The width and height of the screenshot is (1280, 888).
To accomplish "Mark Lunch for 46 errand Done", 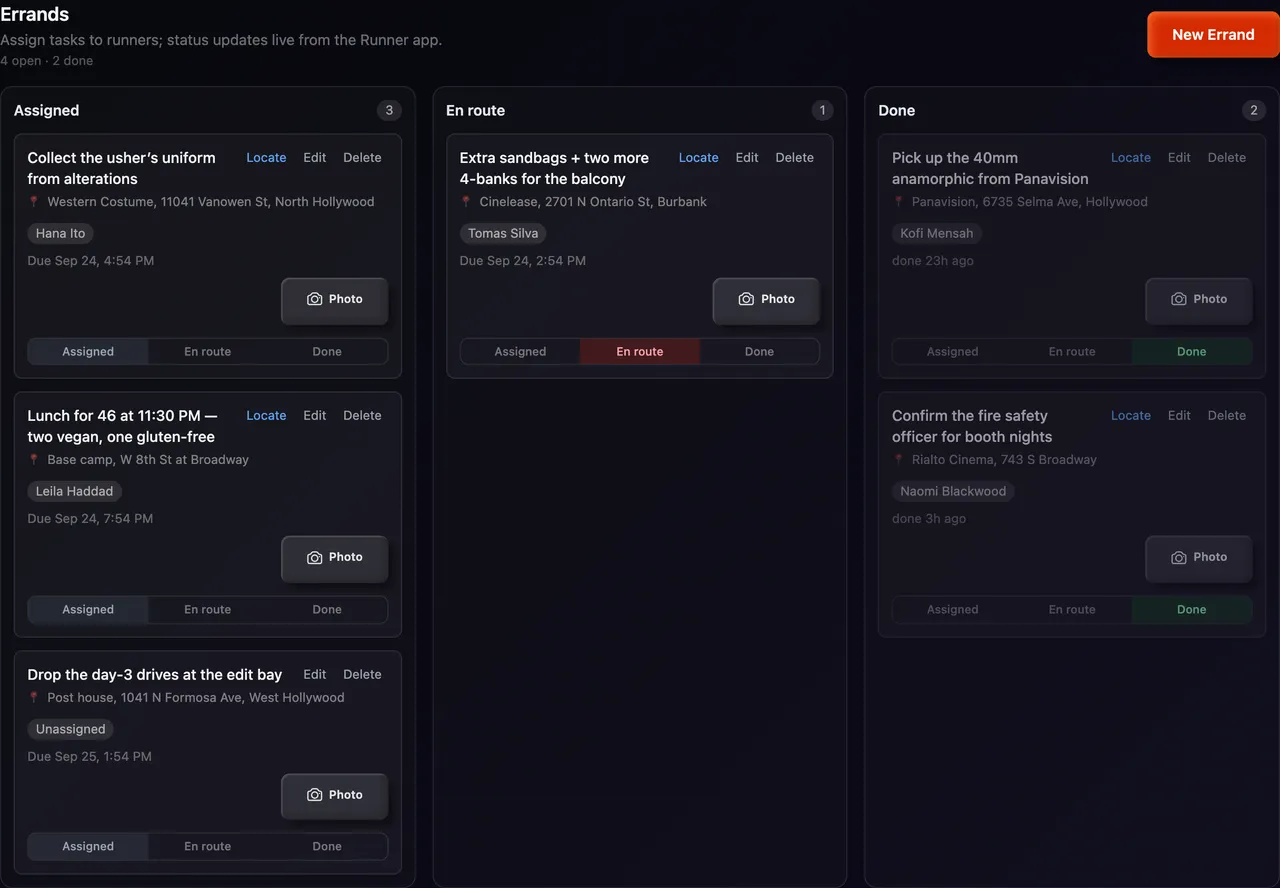I will click(x=327, y=610).
